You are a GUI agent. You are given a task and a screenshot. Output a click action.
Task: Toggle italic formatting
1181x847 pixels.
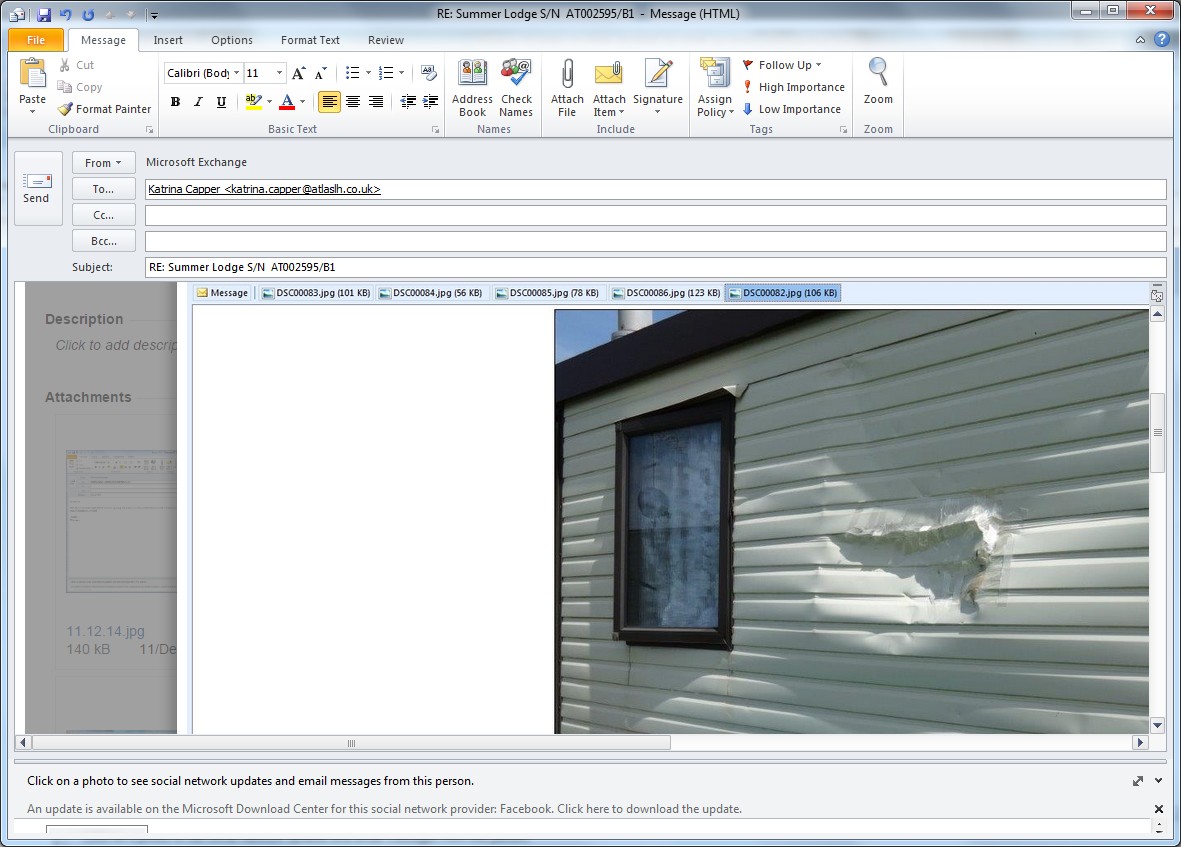pos(198,102)
